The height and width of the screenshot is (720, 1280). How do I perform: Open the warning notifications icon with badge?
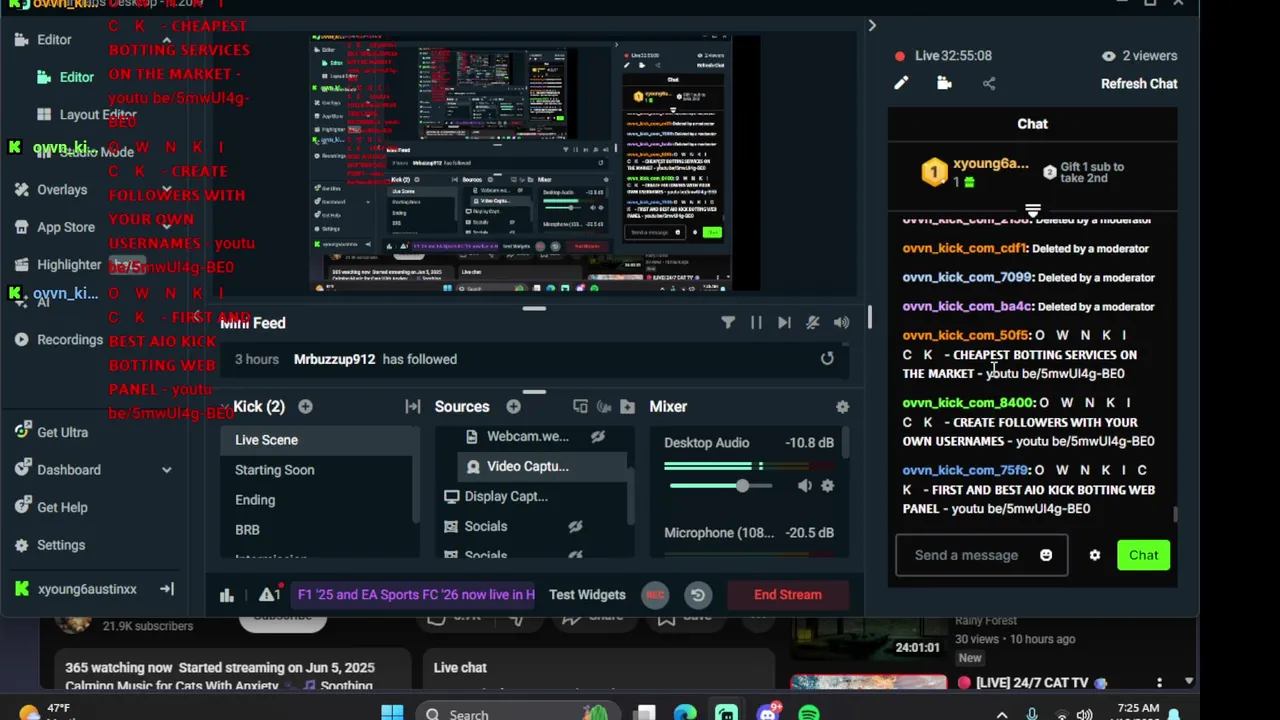[268, 594]
